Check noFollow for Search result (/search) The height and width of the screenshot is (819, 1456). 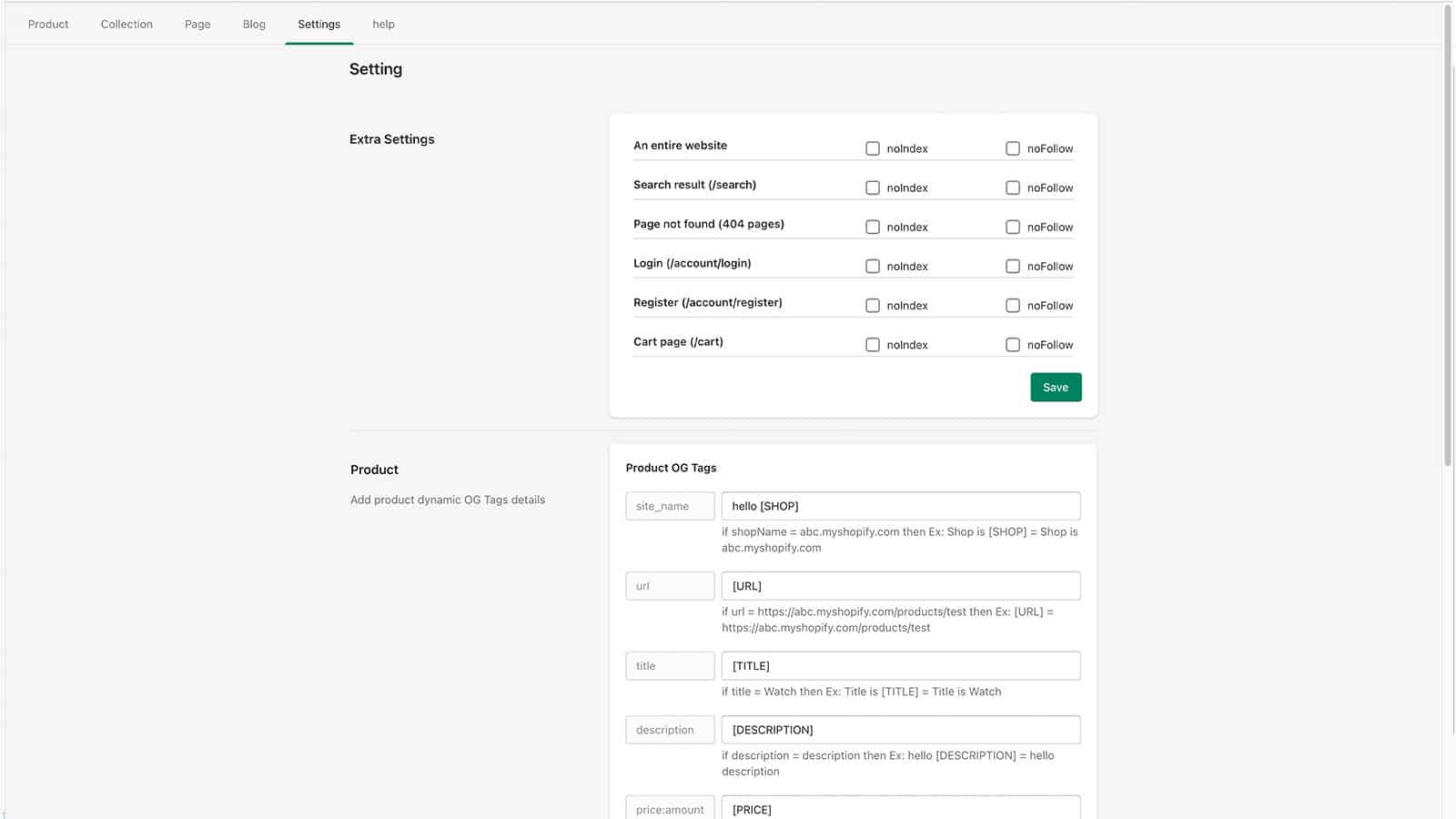pyautogui.click(x=1013, y=187)
